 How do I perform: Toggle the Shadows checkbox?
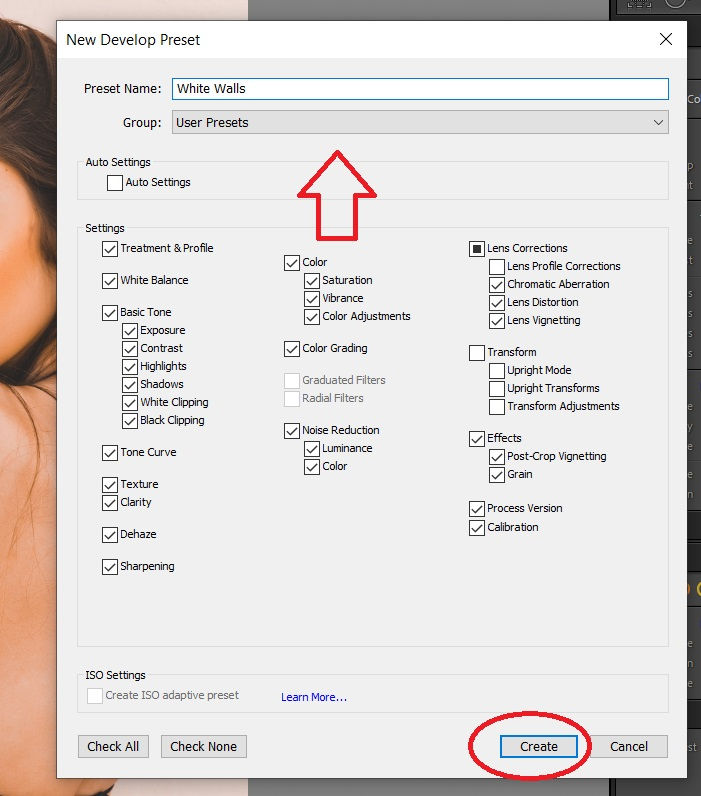[130, 385]
